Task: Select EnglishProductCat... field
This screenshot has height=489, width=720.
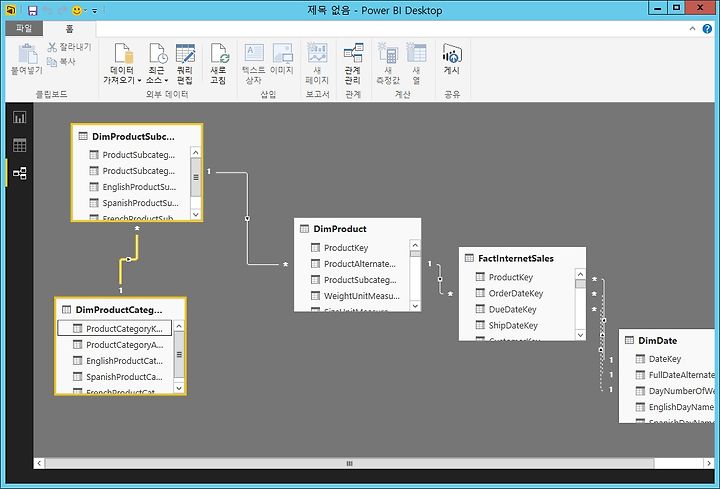Action: point(118,361)
